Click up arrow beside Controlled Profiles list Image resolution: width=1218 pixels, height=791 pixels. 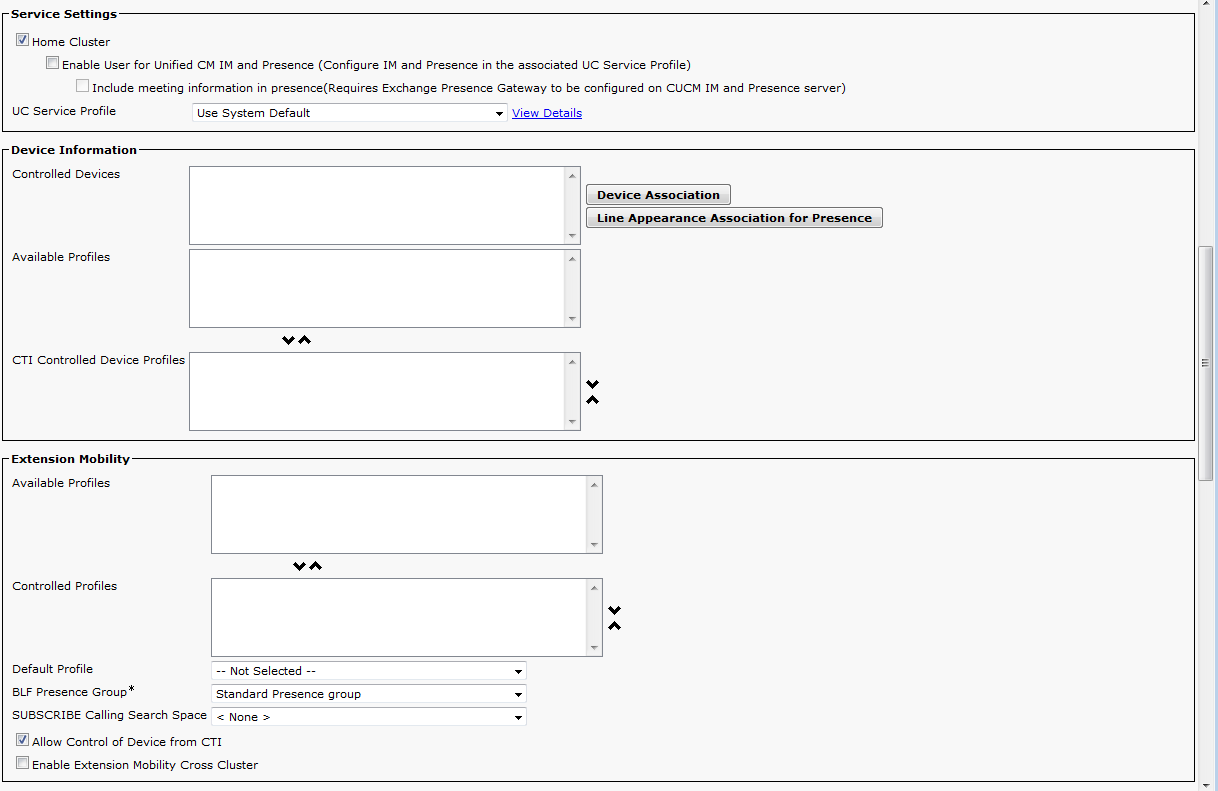point(615,626)
